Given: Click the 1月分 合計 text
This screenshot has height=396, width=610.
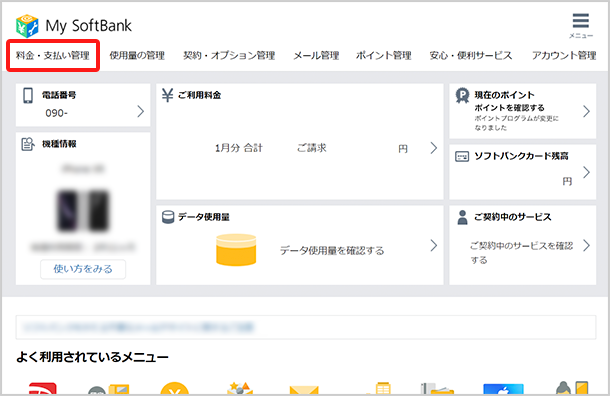Looking at the screenshot, I should click(x=238, y=148).
